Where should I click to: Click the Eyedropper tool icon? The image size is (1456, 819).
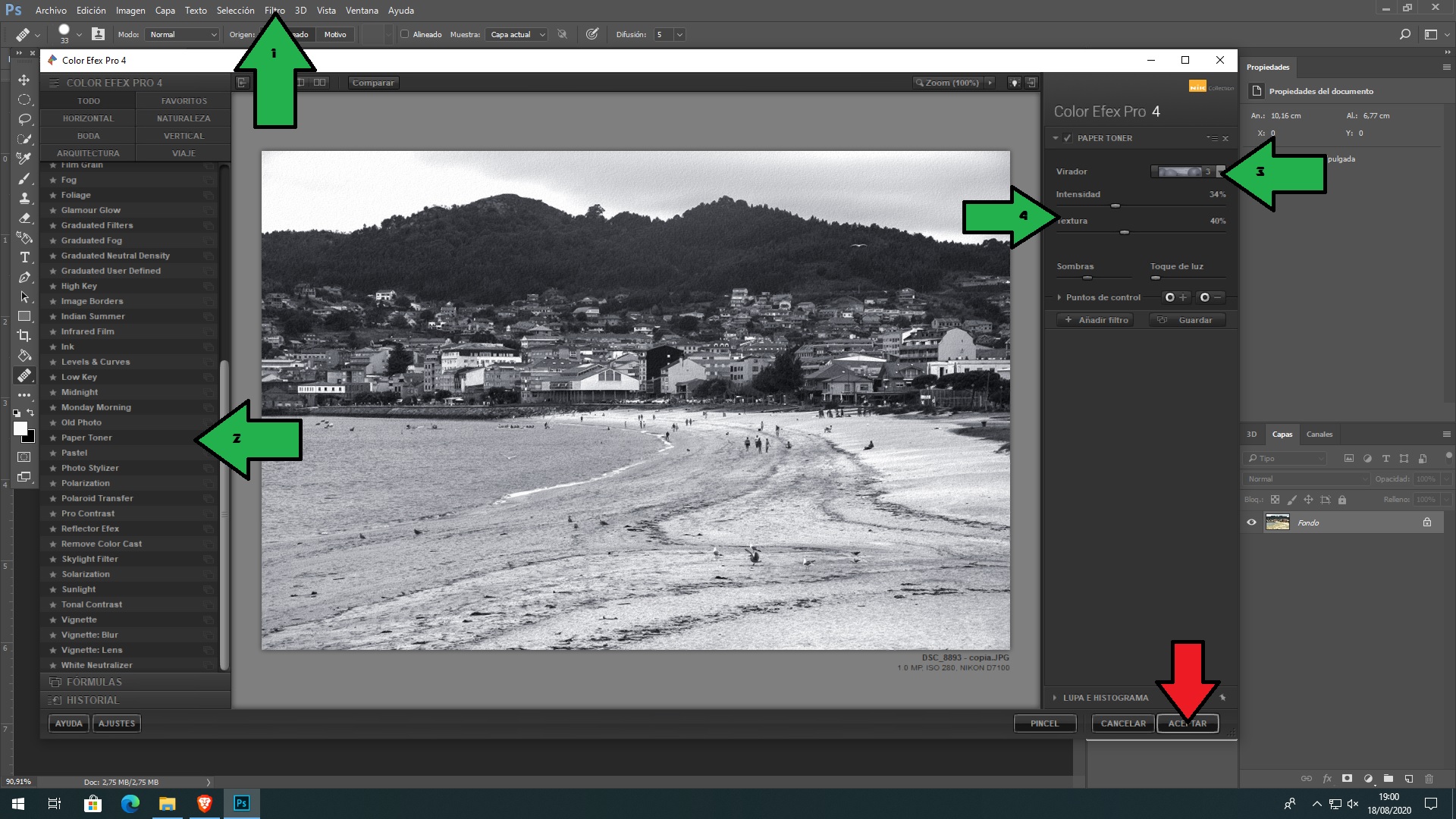25,158
